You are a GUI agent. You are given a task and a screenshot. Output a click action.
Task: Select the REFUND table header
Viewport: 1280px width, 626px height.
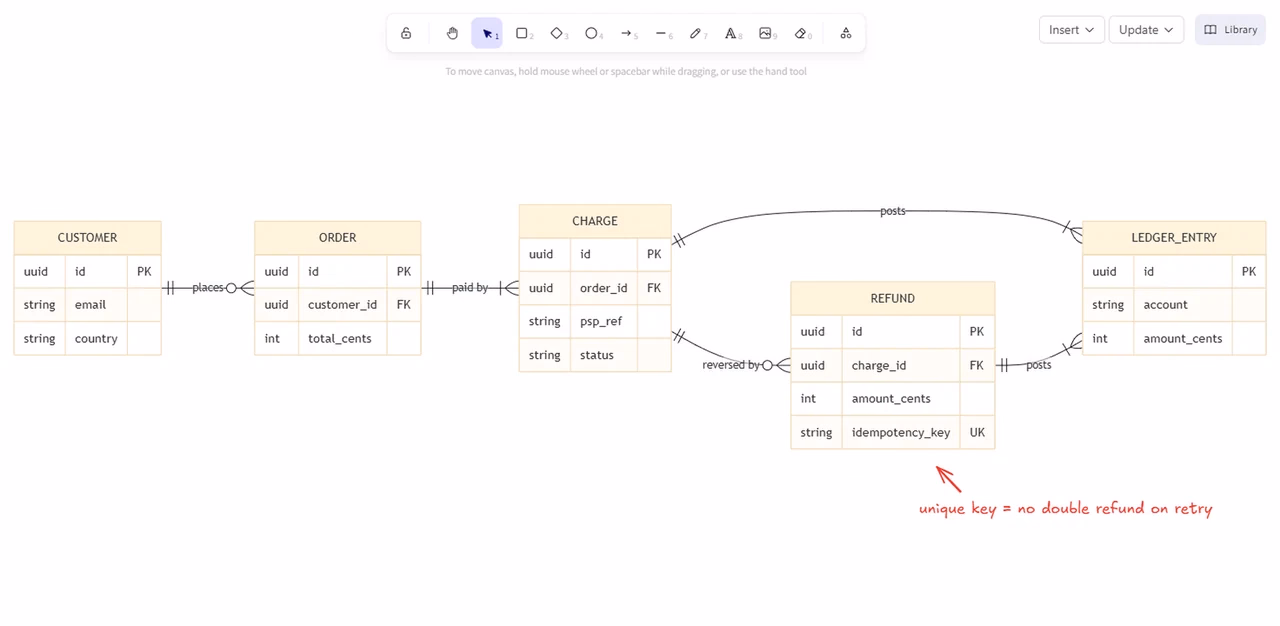893,298
